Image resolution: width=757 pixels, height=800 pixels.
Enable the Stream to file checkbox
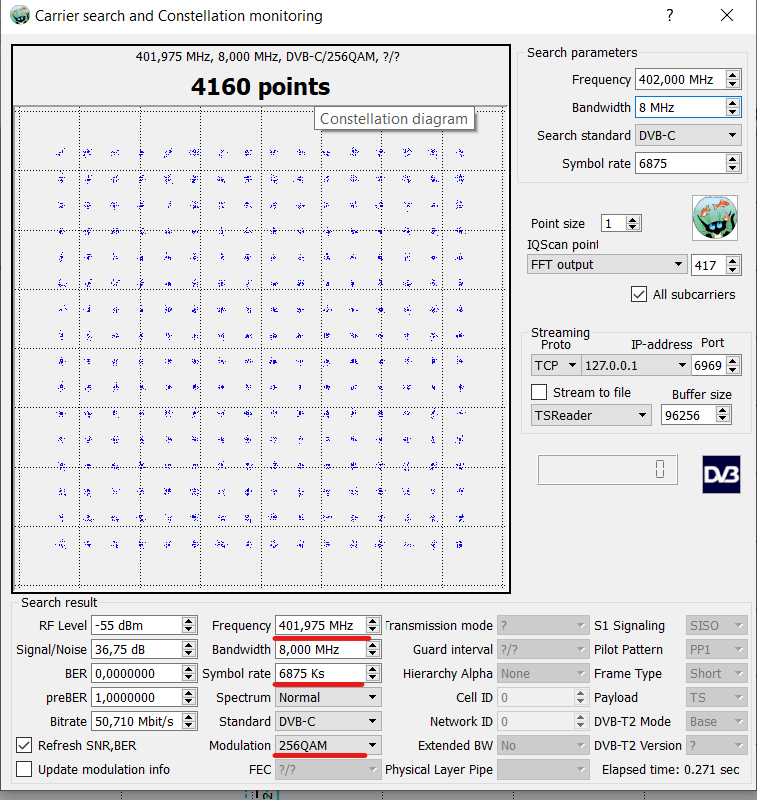click(x=539, y=392)
